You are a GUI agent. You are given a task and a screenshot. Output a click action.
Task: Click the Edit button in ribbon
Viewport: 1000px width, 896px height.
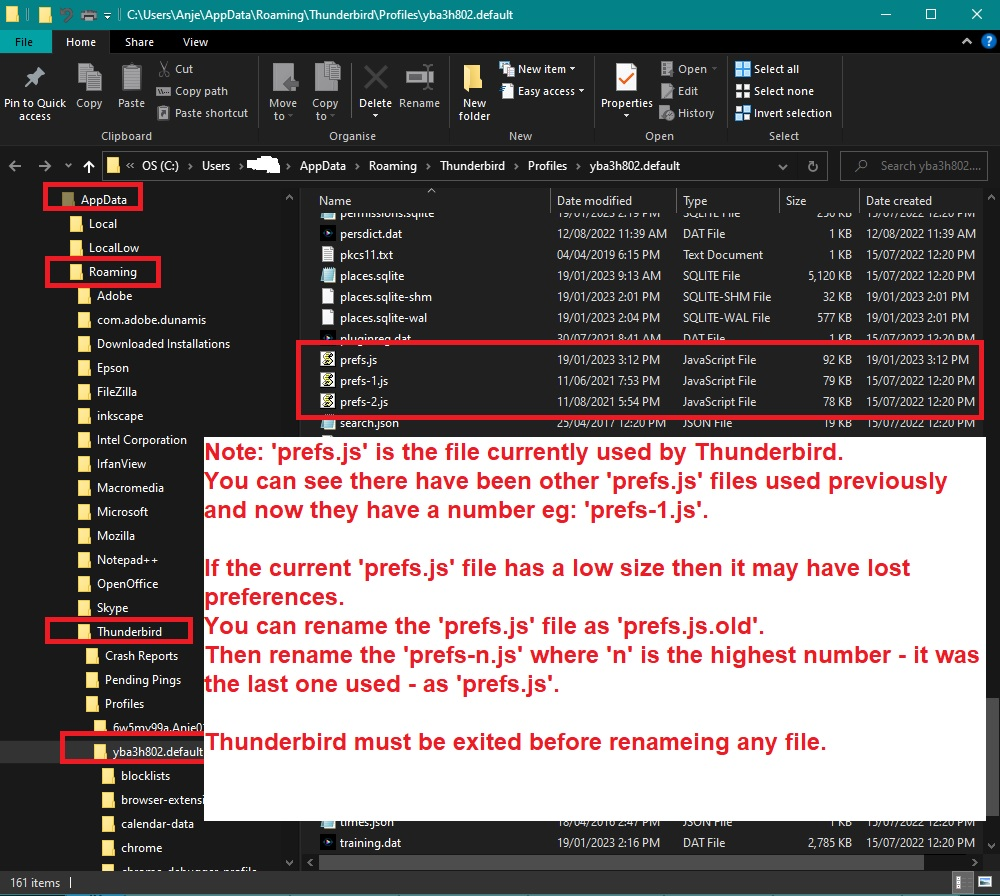(679, 91)
